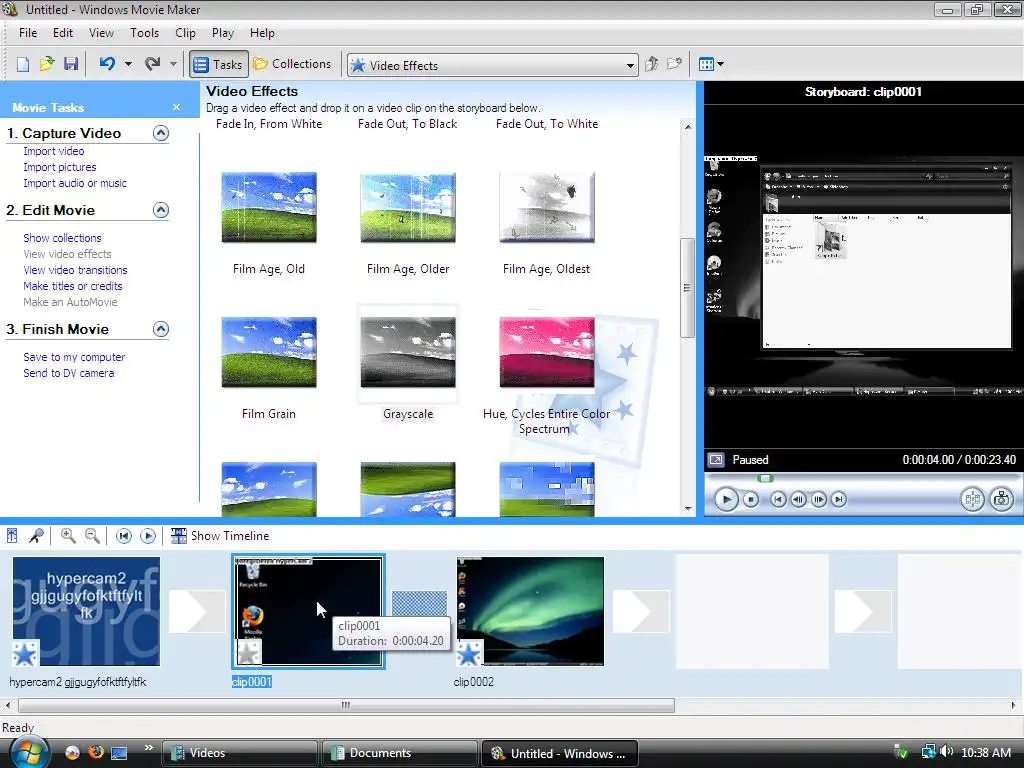Toggle the Tasks pane button
The width and height of the screenshot is (1024, 768).
[x=219, y=64]
